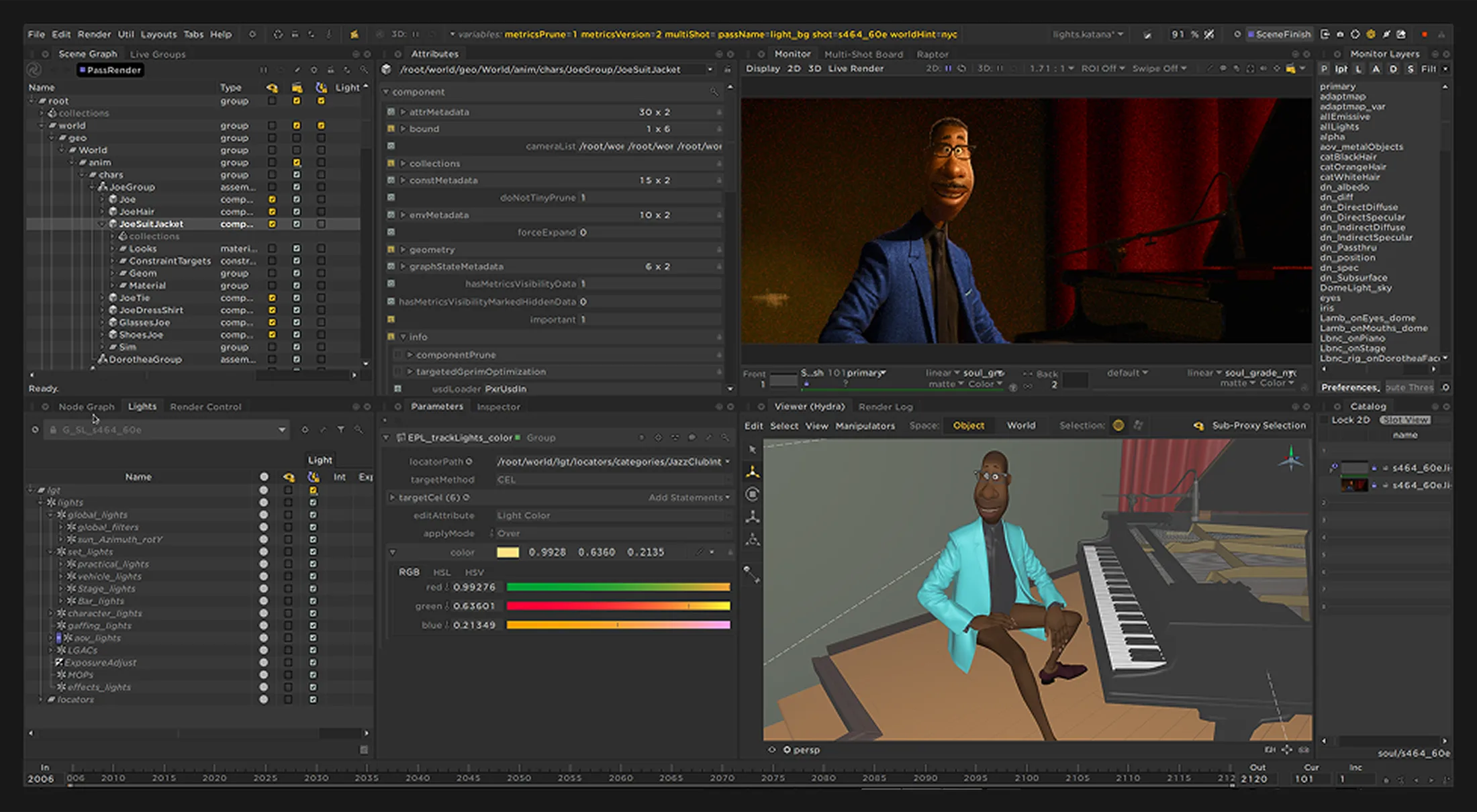Open the ROI Off dropdown
1477x812 pixels.
(1102, 68)
